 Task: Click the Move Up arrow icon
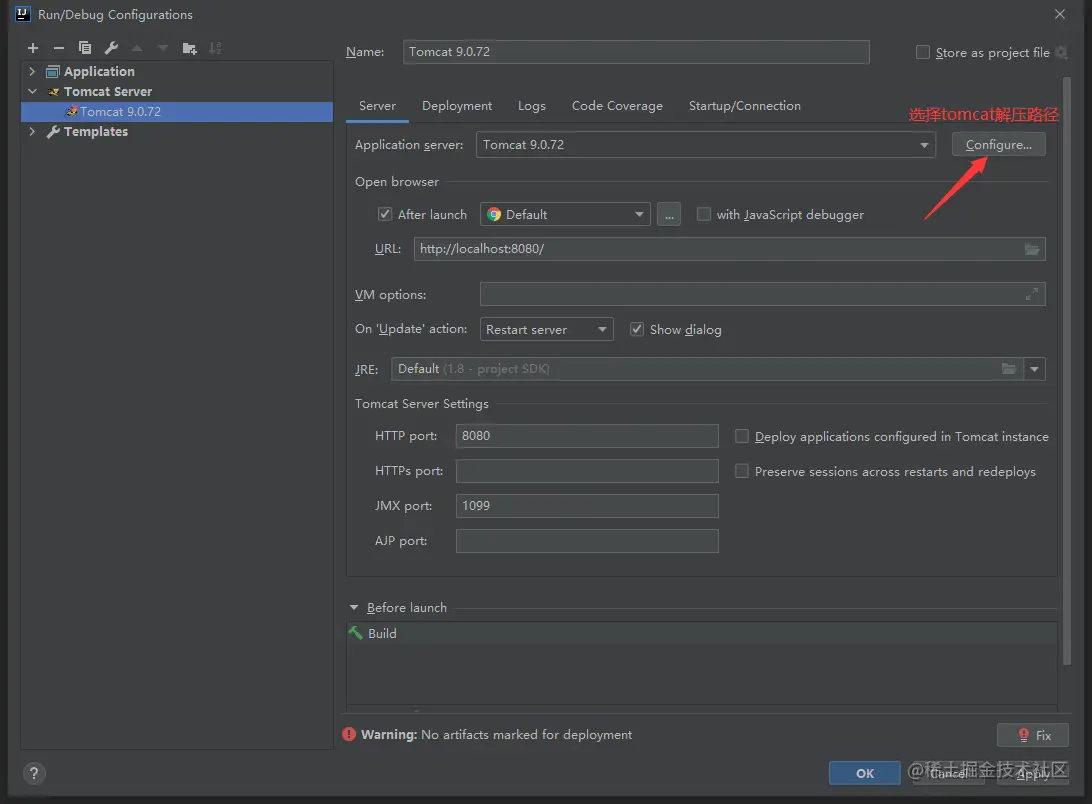[x=137, y=48]
